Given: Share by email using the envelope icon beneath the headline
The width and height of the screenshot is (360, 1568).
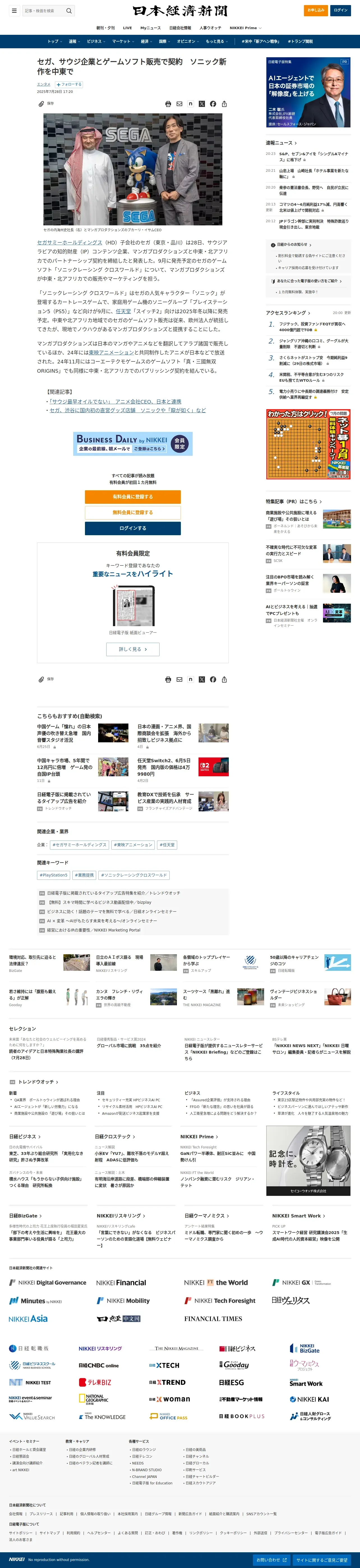Looking at the screenshot, I should pos(179,104).
